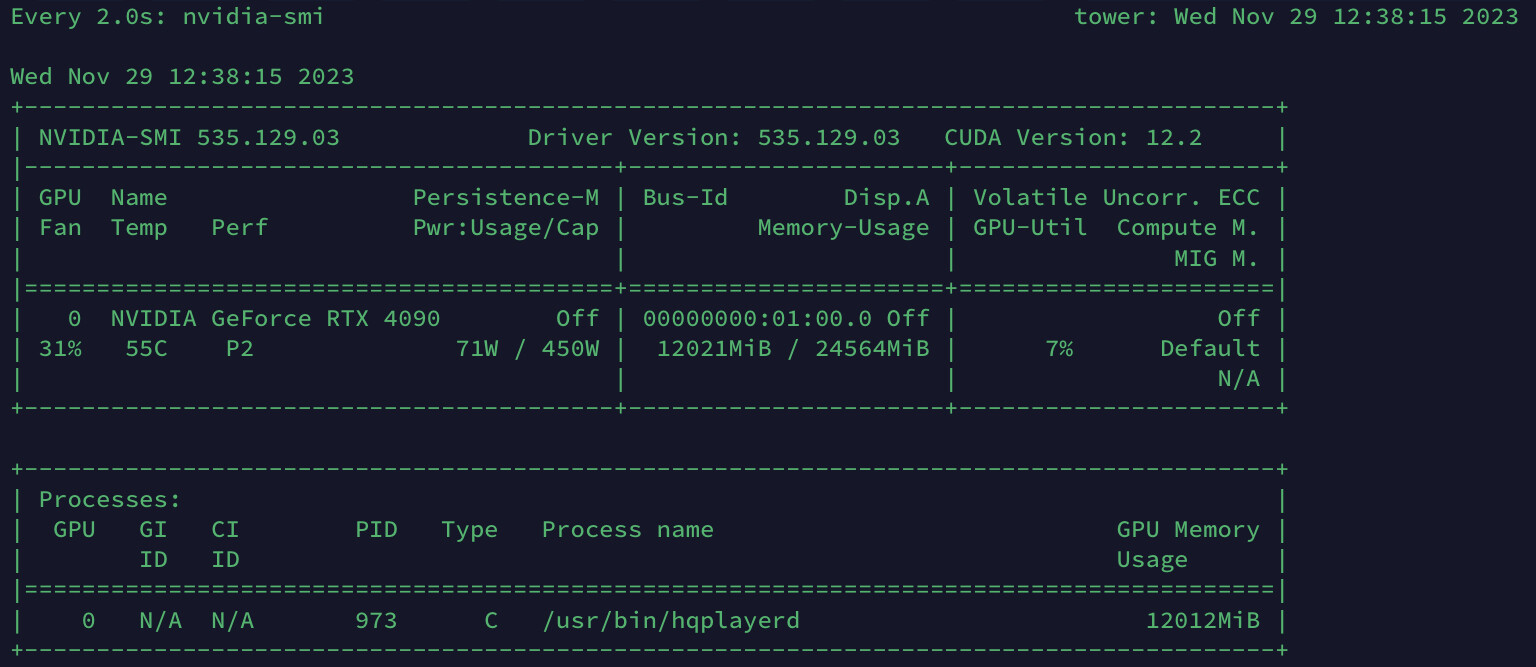Click the "Process name" column header
This screenshot has height=667, width=1536.
tap(628, 529)
